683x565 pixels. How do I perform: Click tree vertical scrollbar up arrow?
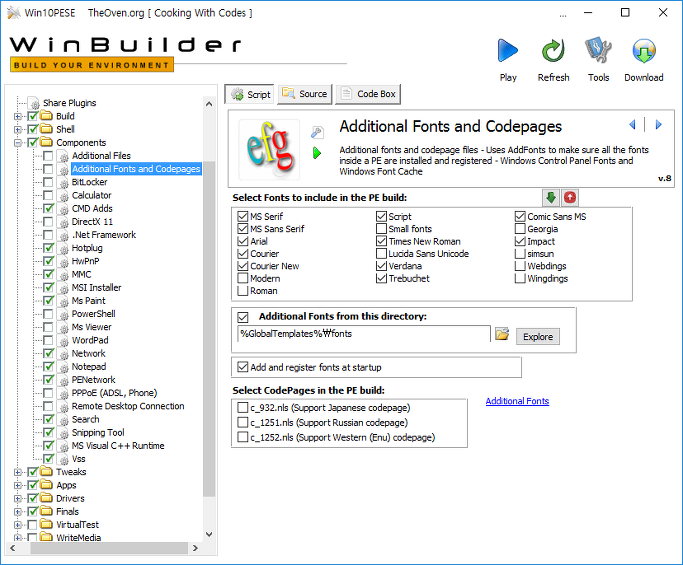(x=209, y=104)
